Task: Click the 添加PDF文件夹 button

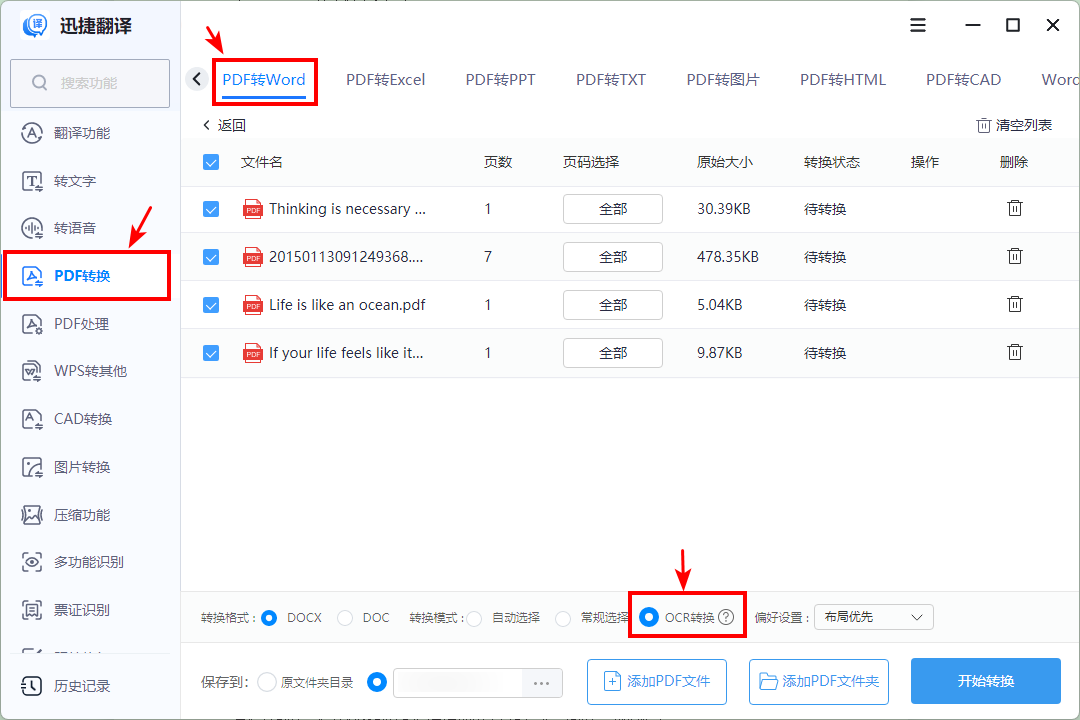Action: click(x=819, y=681)
